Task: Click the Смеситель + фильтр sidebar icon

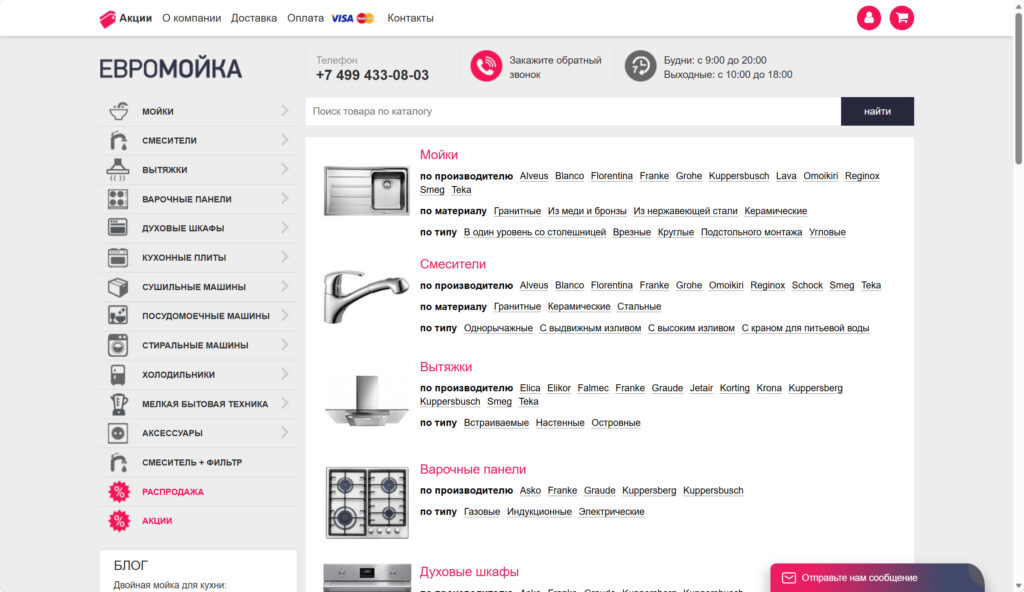Action: pos(118,462)
